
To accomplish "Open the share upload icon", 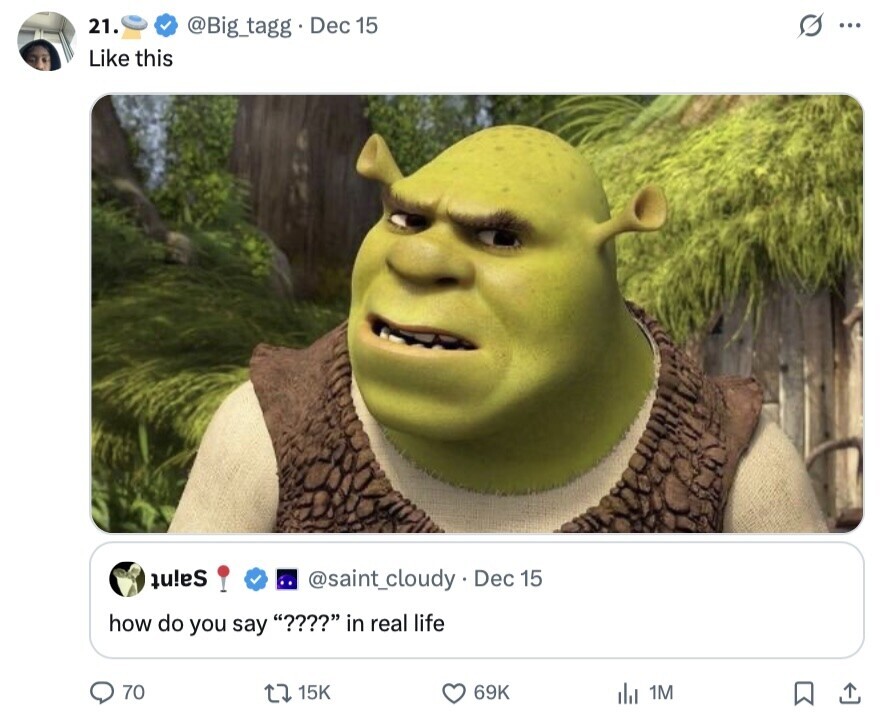I will pos(849,693).
